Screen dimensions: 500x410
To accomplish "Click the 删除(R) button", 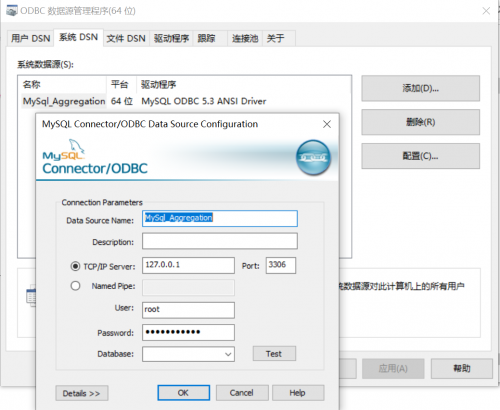I will pos(421,122).
